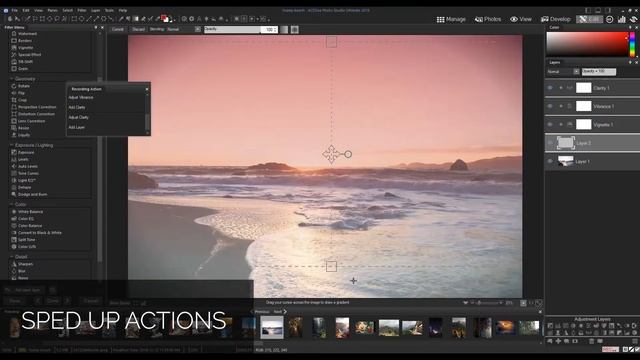Viewport: 640px width, 360px height.
Task: Open the Edit menu
Action: (26, 10)
